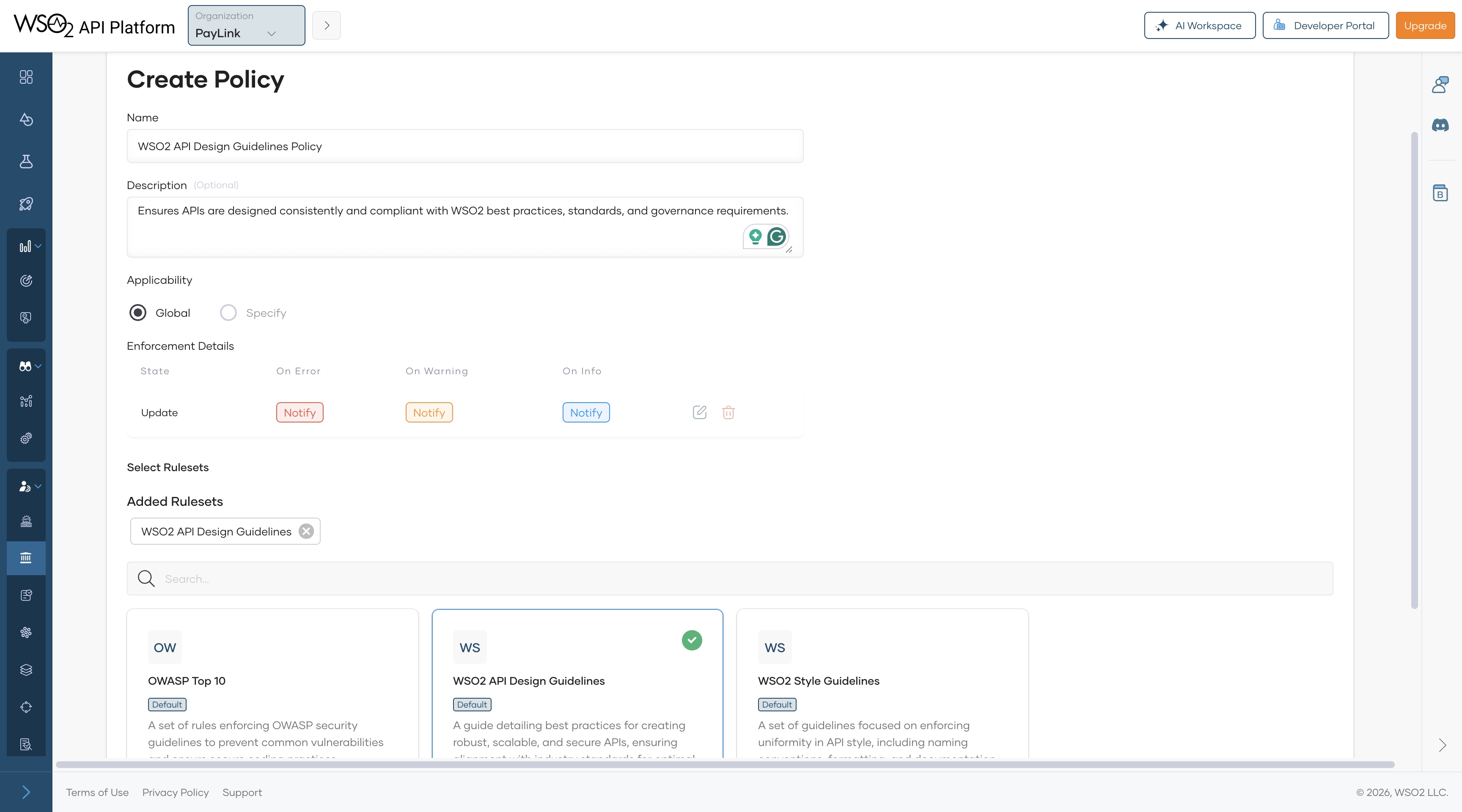Toggle the WSO2 API Design Guidelines ruleset card selection
1462x812 pixels.
[577, 681]
